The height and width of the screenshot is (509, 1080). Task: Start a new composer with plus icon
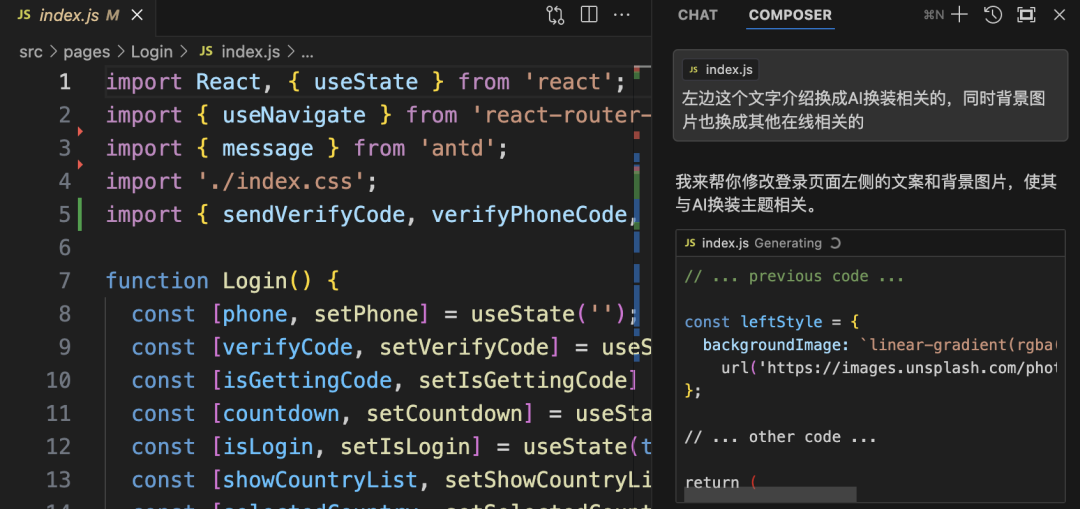[959, 15]
